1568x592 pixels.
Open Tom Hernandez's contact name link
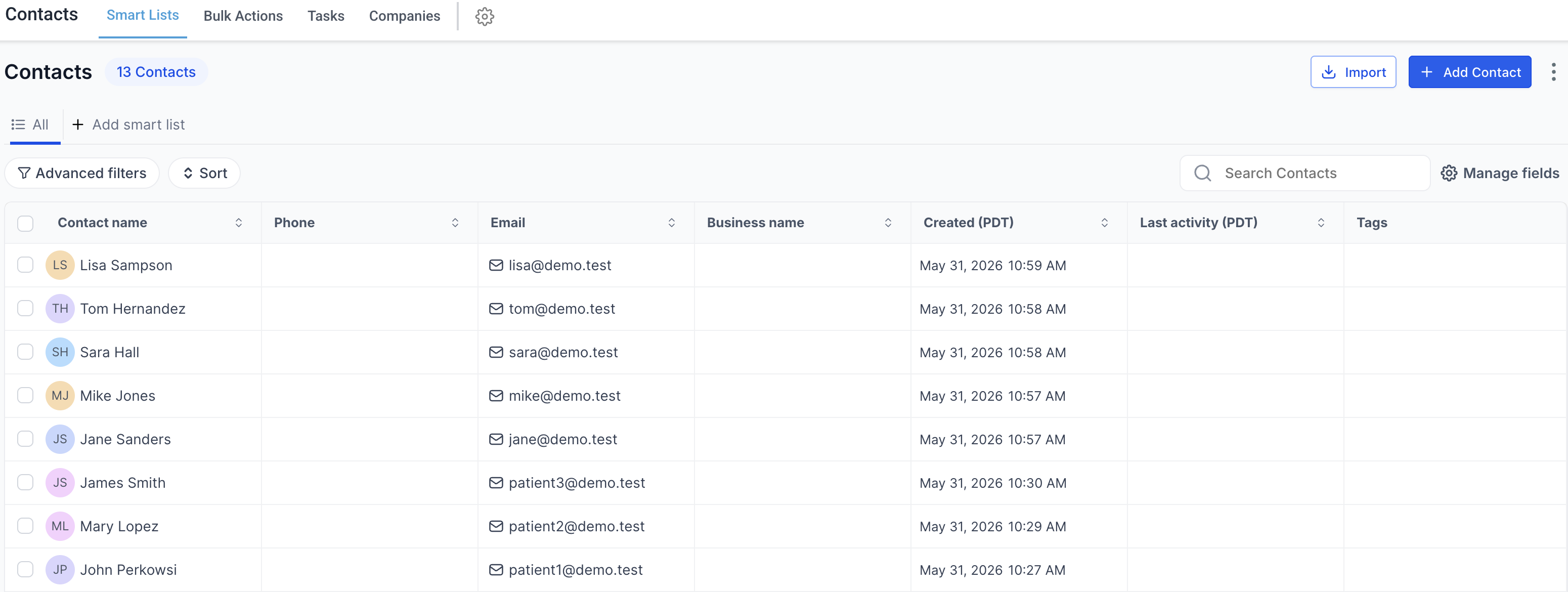click(133, 309)
